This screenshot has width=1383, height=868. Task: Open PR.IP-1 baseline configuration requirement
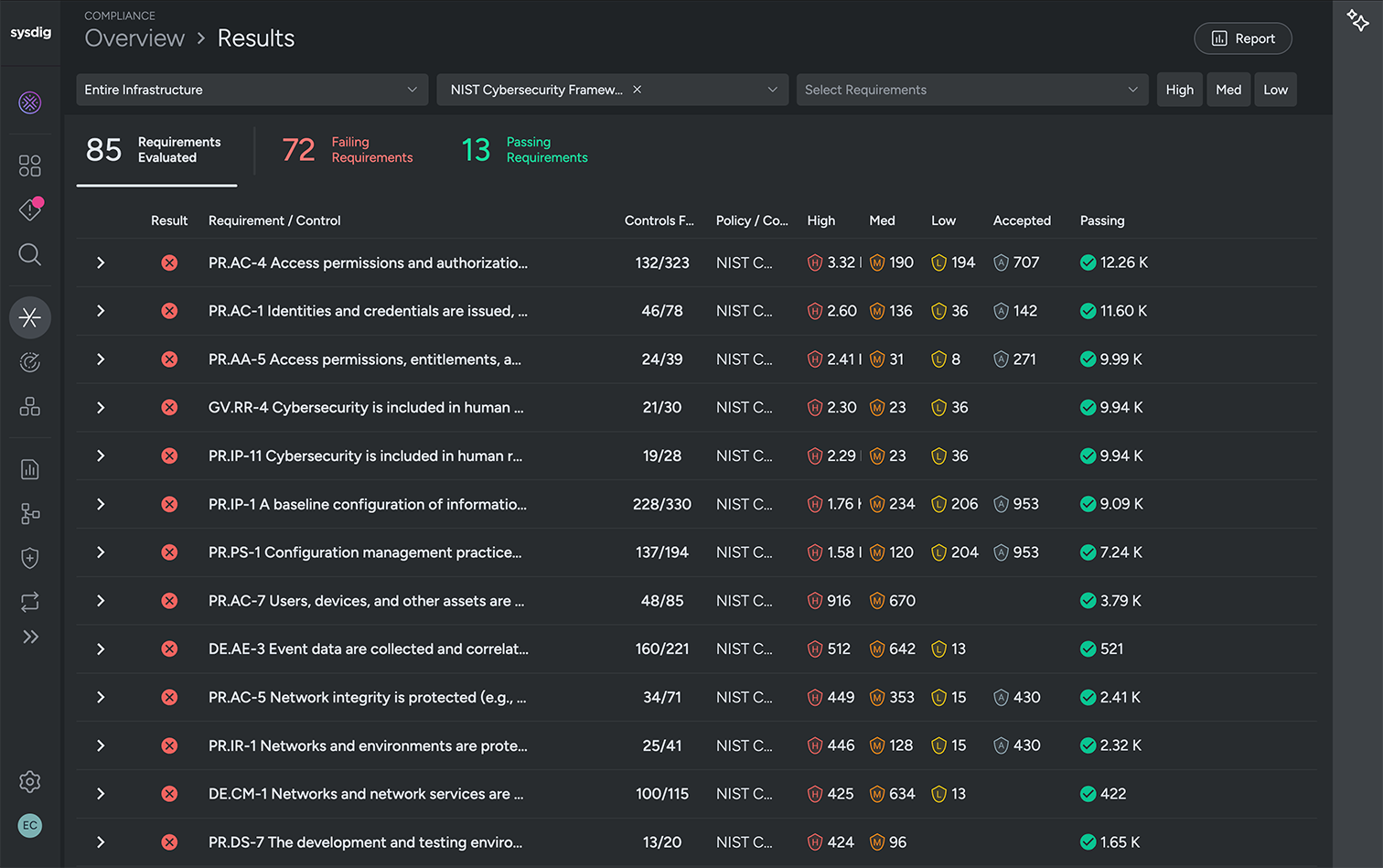[x=368, y=504]
